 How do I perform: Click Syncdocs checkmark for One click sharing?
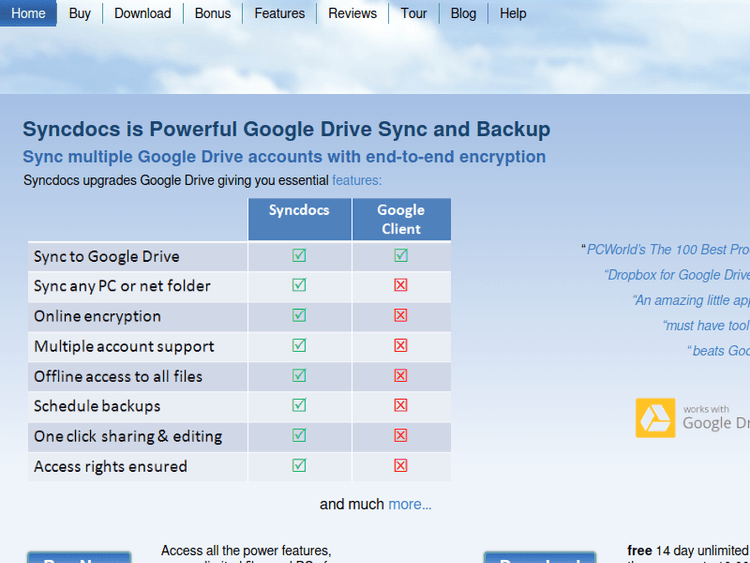[x=299, y=435]
